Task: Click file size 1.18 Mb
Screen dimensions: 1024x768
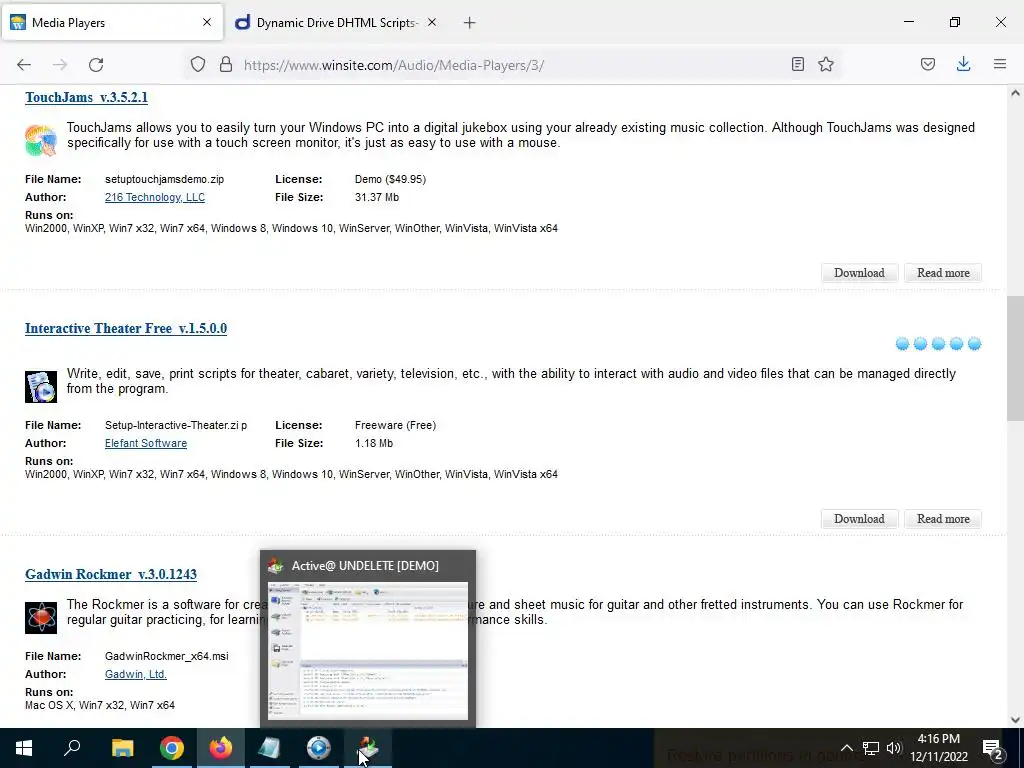Action: point(374,443)
